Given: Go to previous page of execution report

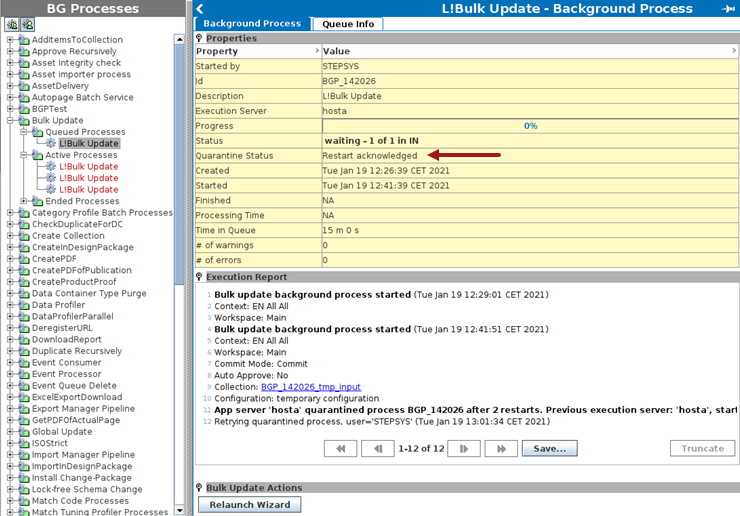Looking at the screenshot, I should [378, 449].
